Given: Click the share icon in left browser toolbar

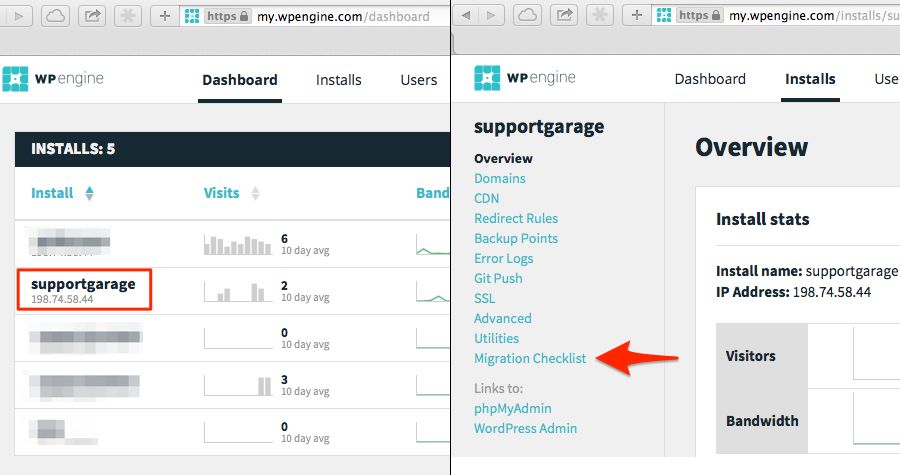Looking at the screenshot, I should [92, 15].
